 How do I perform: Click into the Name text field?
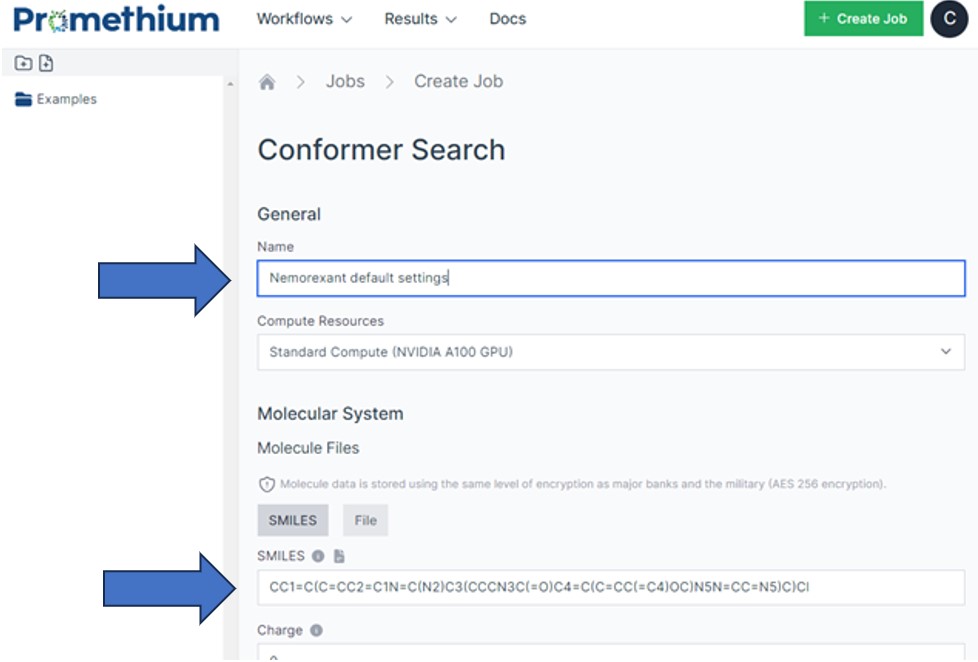[610, 278]
